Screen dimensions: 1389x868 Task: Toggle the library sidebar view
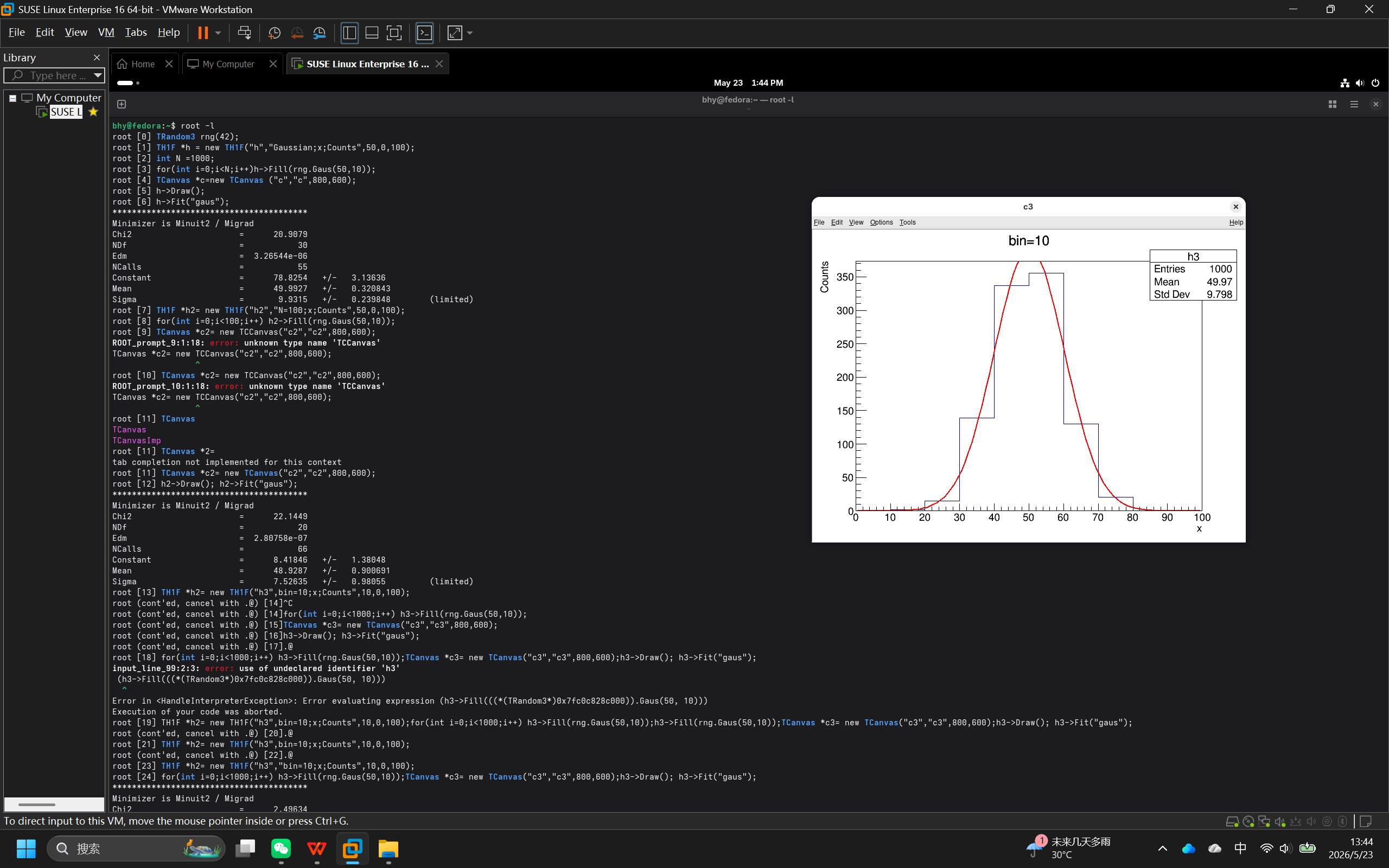pos(349,33)
